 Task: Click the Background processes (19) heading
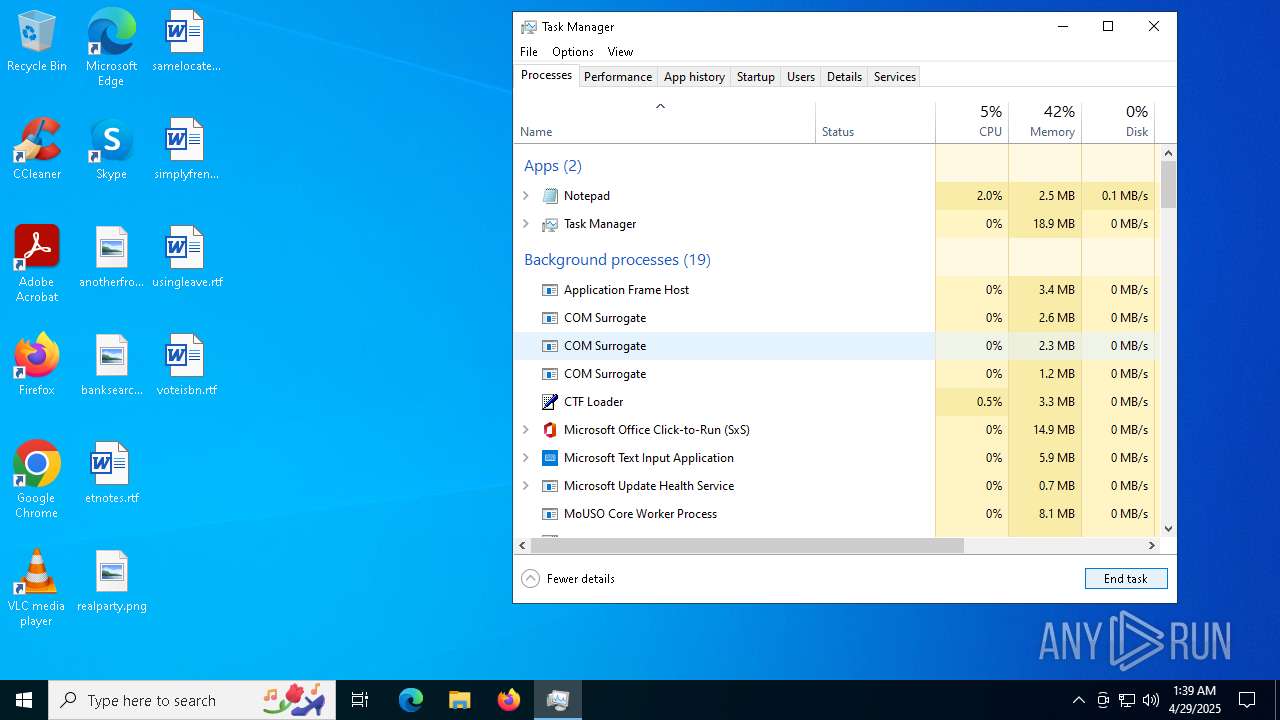[x=617, y=260]
